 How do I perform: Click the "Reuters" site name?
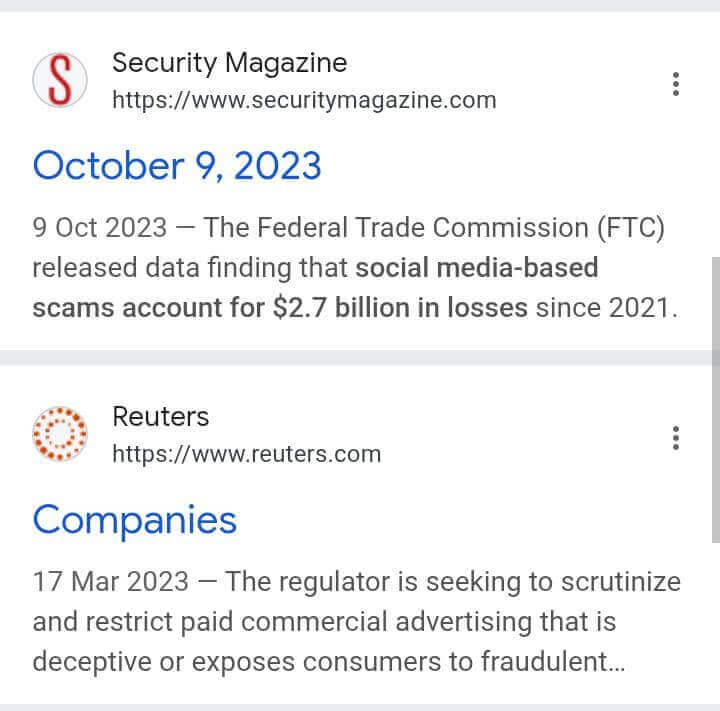point(160,417)
